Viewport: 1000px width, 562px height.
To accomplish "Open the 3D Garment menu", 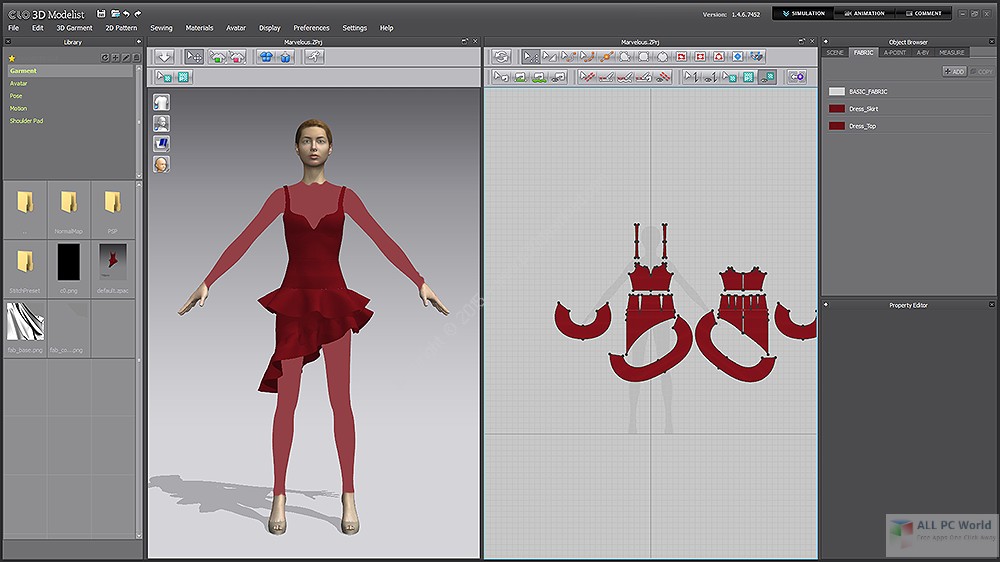I will [x=74, y=28].
